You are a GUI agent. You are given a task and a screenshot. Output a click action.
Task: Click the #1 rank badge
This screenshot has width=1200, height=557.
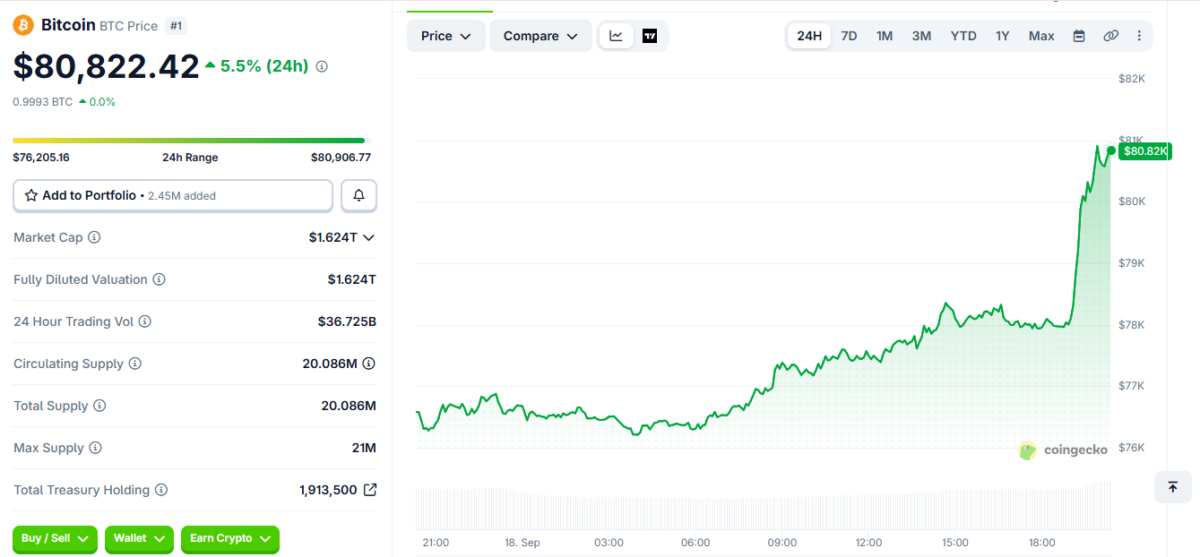(x=176, y=25)
